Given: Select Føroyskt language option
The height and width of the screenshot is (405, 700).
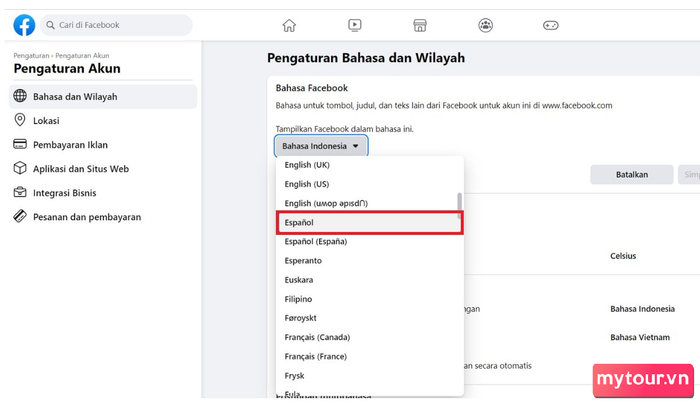Looking at the screenshot, I should pyautogui.click(x=370, y=318).
